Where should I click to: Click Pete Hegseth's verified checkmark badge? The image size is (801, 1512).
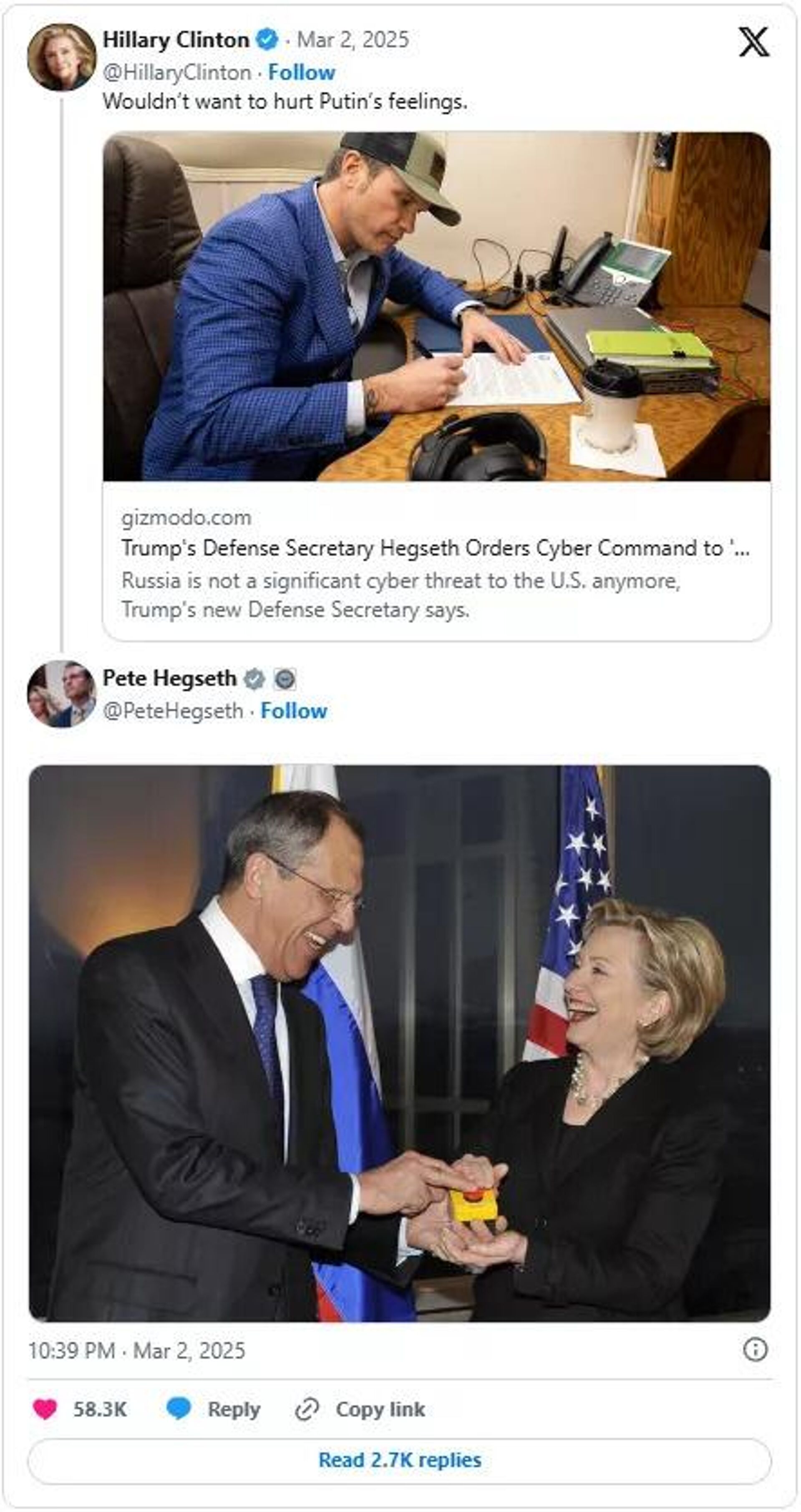(254, 679)
